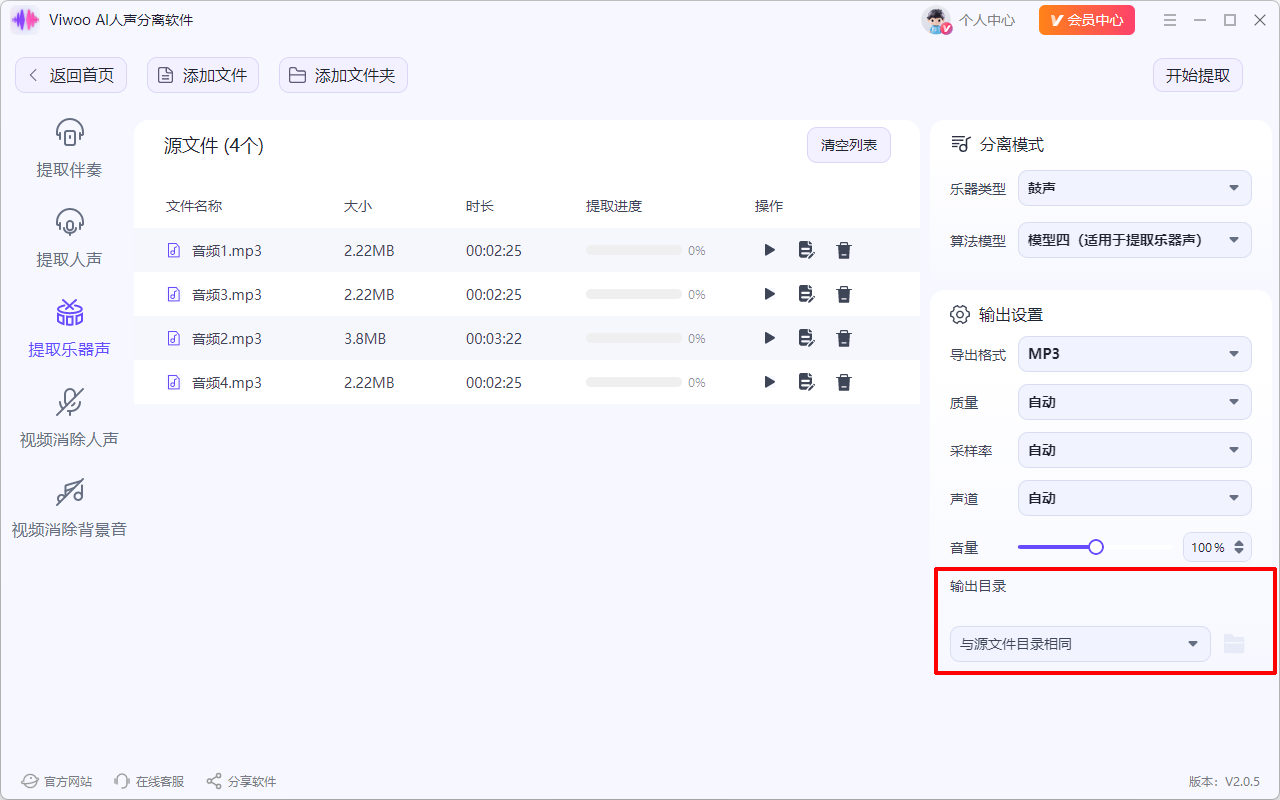Screen dimensions: 1280x800
Task: Delete 音频1.mp3 with trash icon
Action: pyautogui.click(x=844, y=250)
